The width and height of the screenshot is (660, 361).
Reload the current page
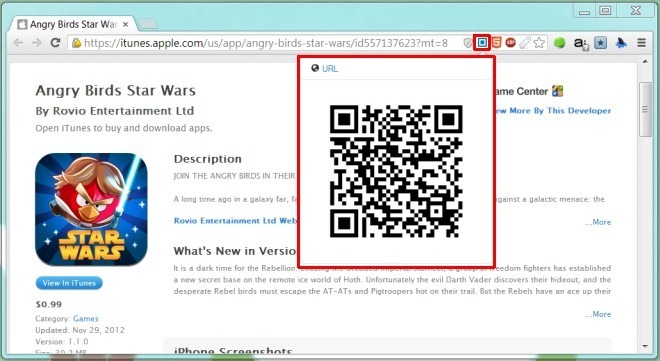tap(55, 42)
